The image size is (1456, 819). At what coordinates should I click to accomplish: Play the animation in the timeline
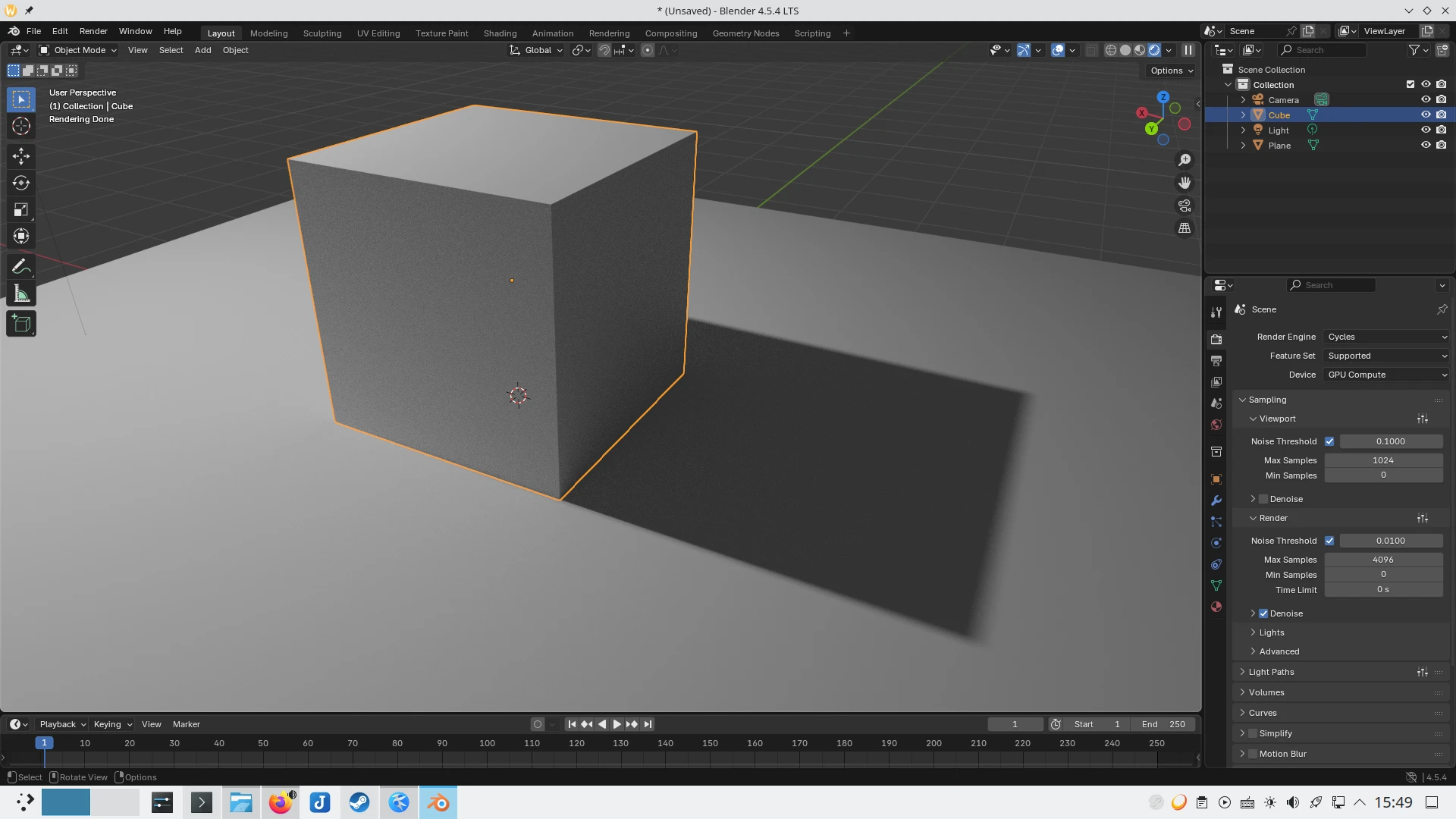617,724
